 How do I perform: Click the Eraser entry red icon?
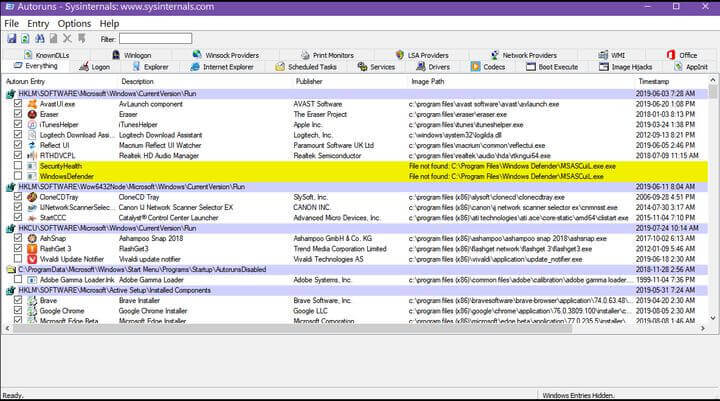click(x=32, y=114)
